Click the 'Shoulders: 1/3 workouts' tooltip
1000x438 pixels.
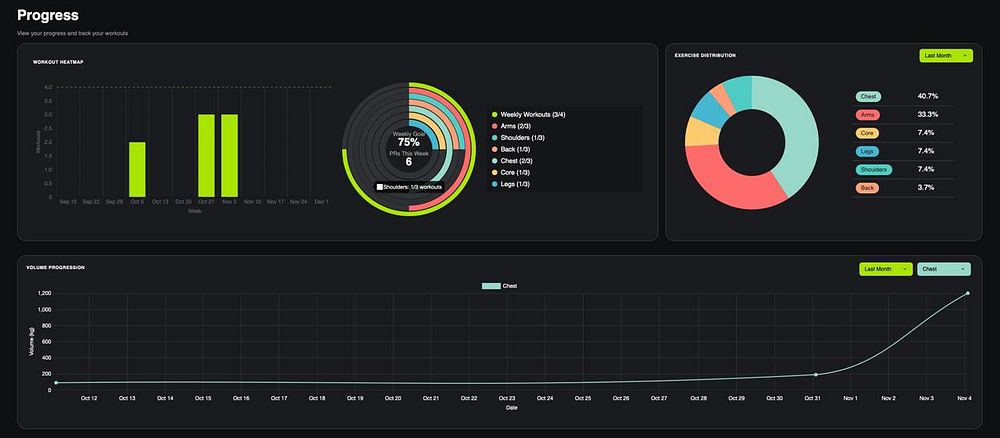coord(409,187)
